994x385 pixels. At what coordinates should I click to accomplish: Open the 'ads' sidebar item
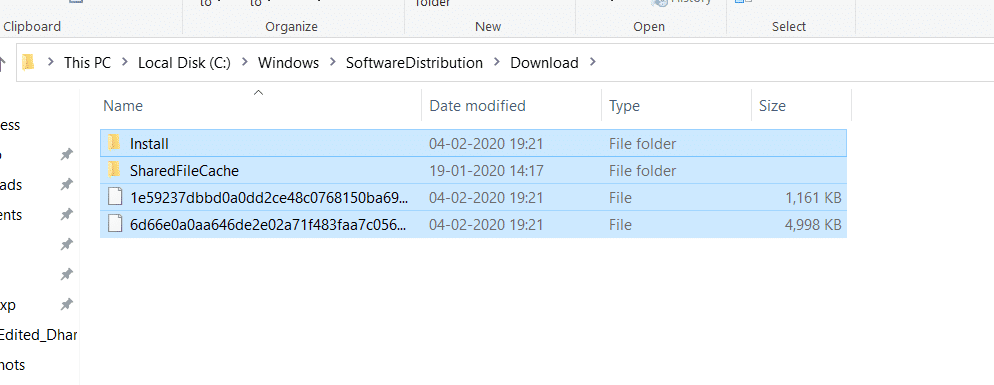11,185
